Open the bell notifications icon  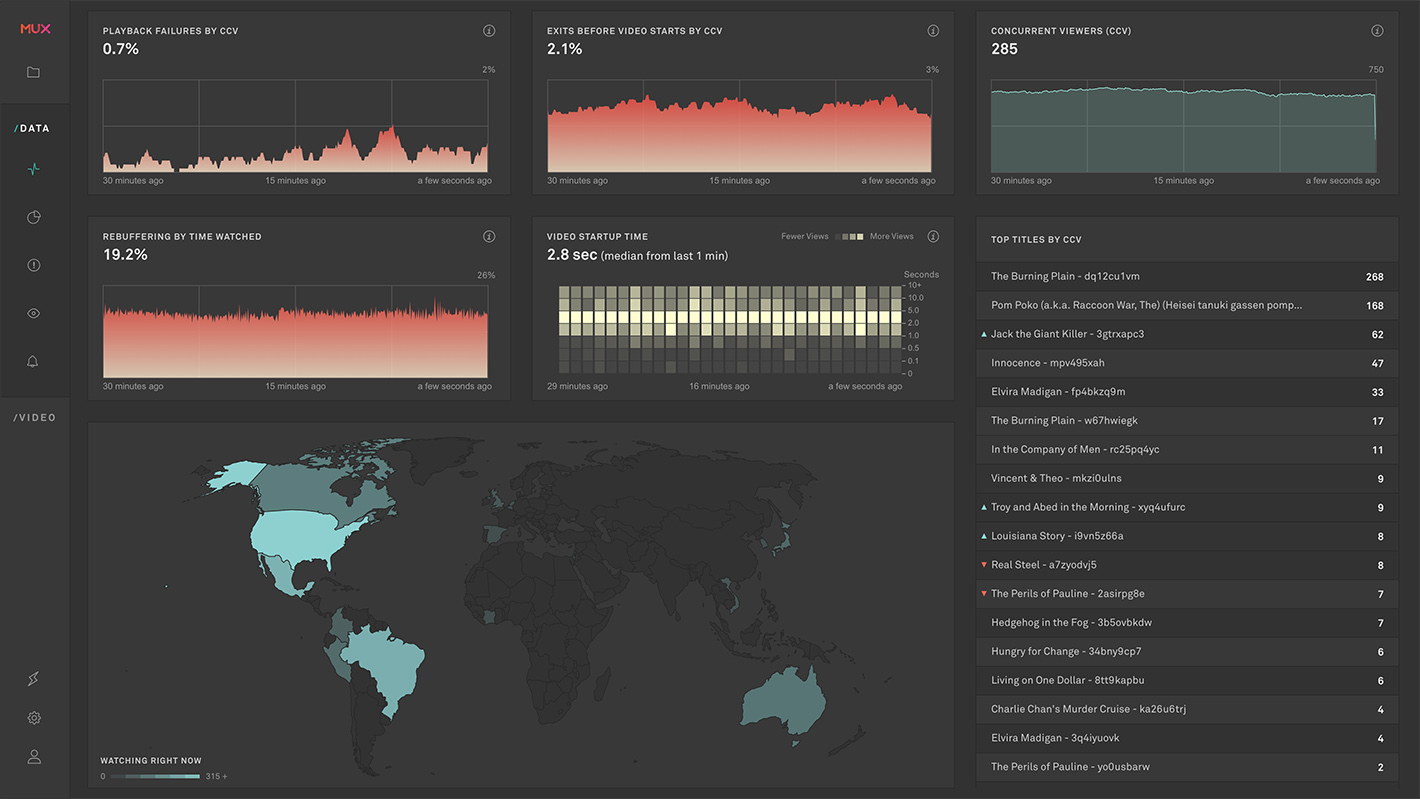point(34,361)
